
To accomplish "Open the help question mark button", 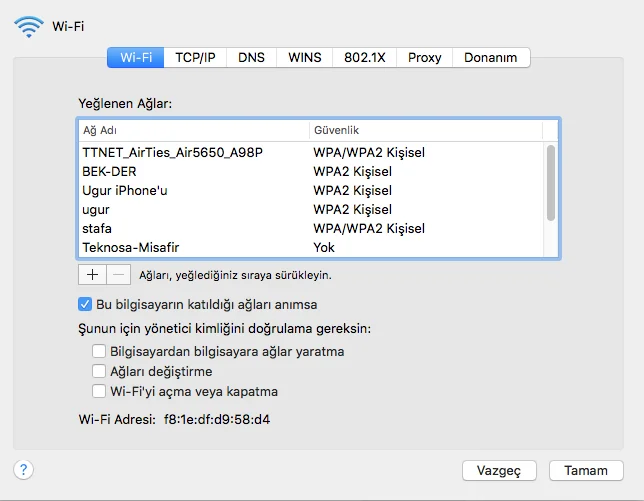I will click(x=24, y=469).
